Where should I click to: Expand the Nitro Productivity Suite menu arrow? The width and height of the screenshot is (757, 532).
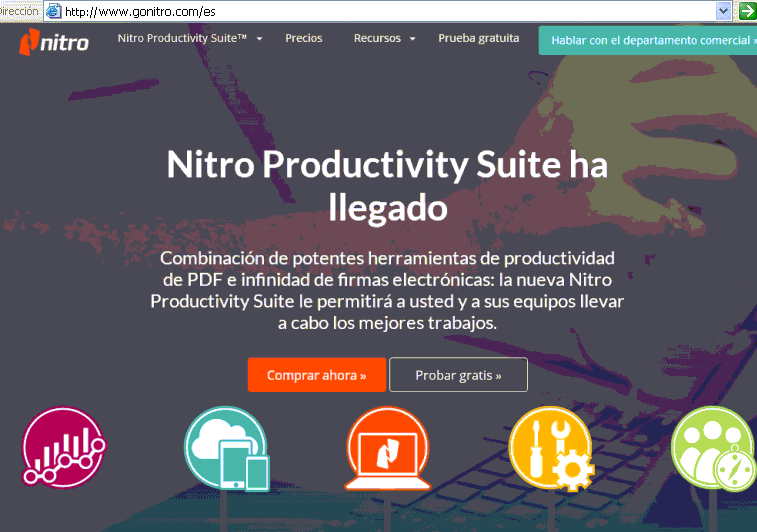(260, 39)
